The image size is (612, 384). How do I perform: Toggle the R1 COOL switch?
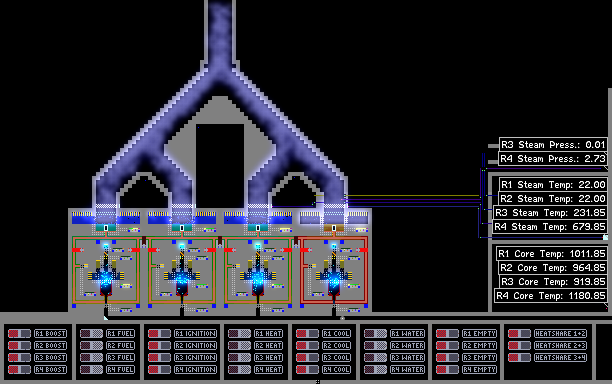click(307, 334)
